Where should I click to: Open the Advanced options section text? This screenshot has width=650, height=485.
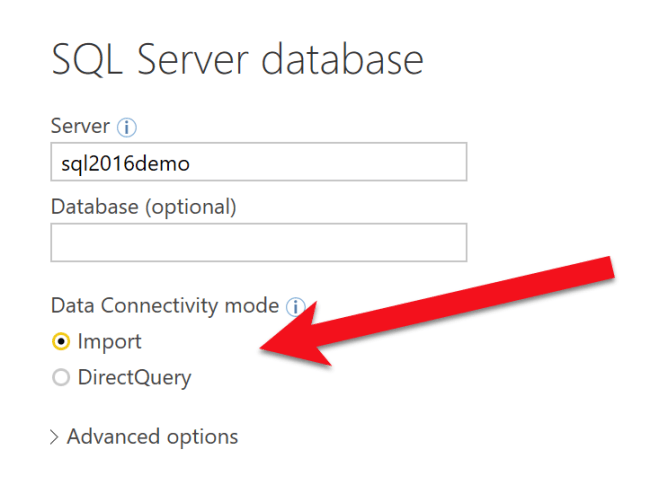tap(152, 437)
